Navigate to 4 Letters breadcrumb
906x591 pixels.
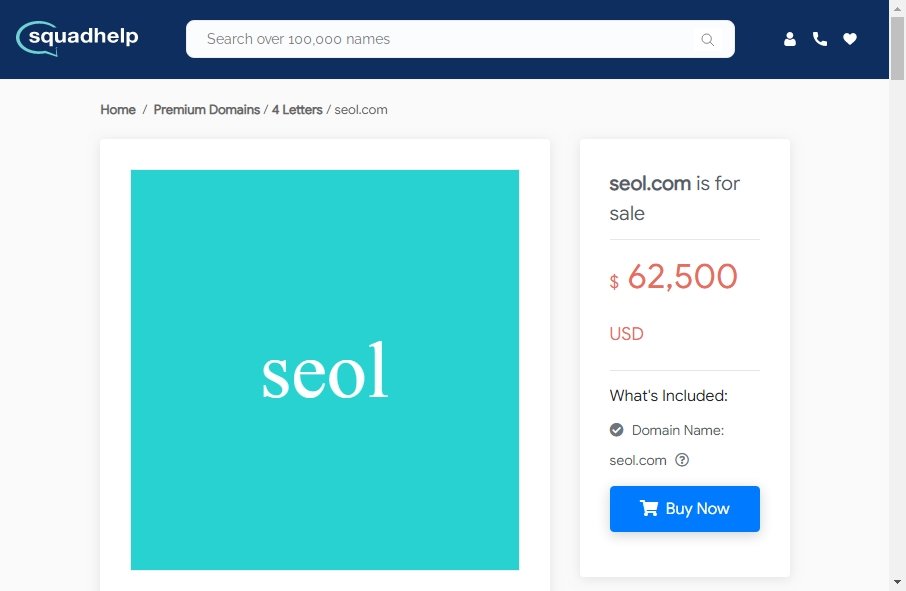297,110
